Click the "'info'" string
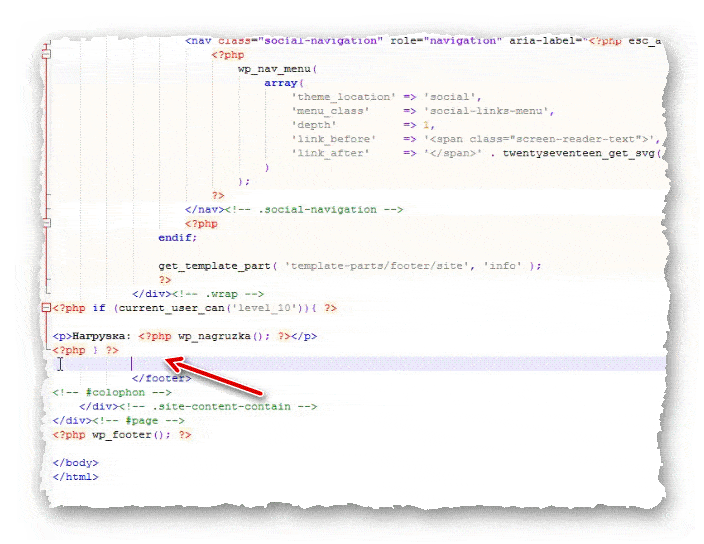704x544 pixels. pyautogui.click(x=502, y=266)
